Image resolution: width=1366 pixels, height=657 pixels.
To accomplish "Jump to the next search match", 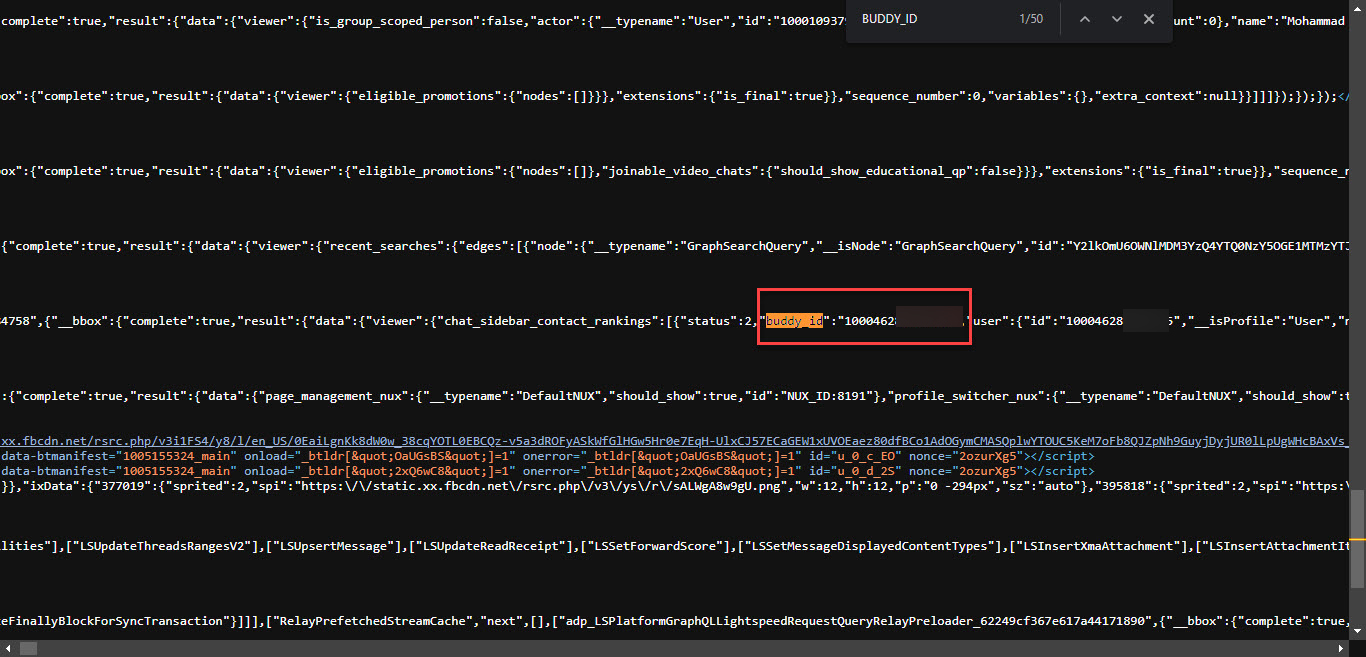I will click(x=1116, y=20).
